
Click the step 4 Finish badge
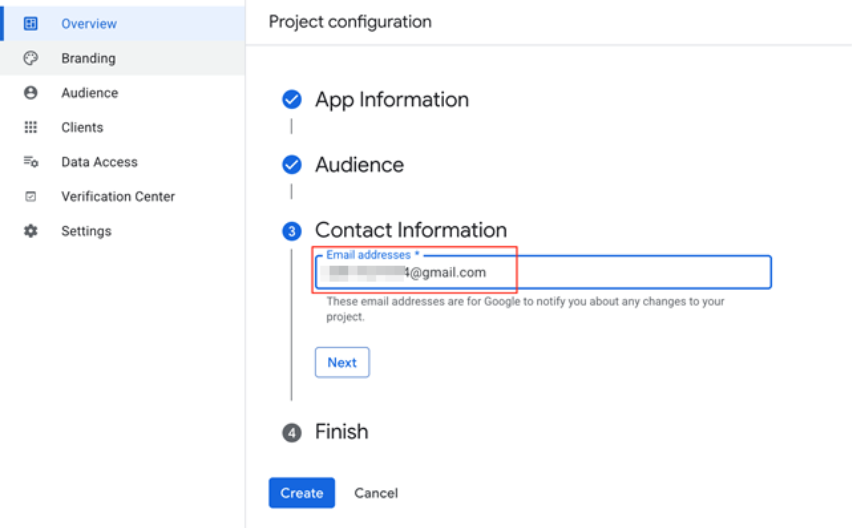click(x=292, y=433)
